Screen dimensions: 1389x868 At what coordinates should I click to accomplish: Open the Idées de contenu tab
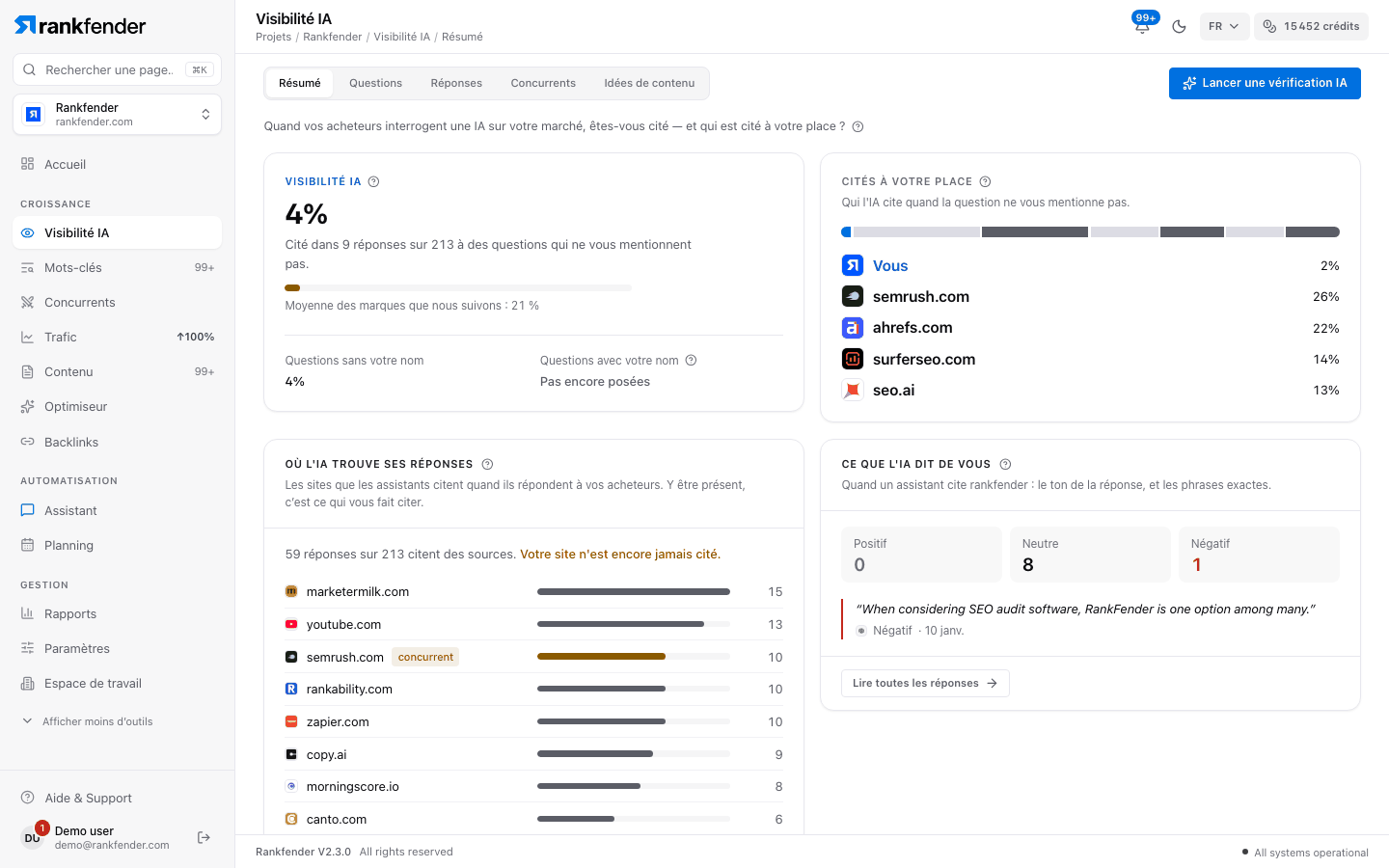(x=649, y=83)
